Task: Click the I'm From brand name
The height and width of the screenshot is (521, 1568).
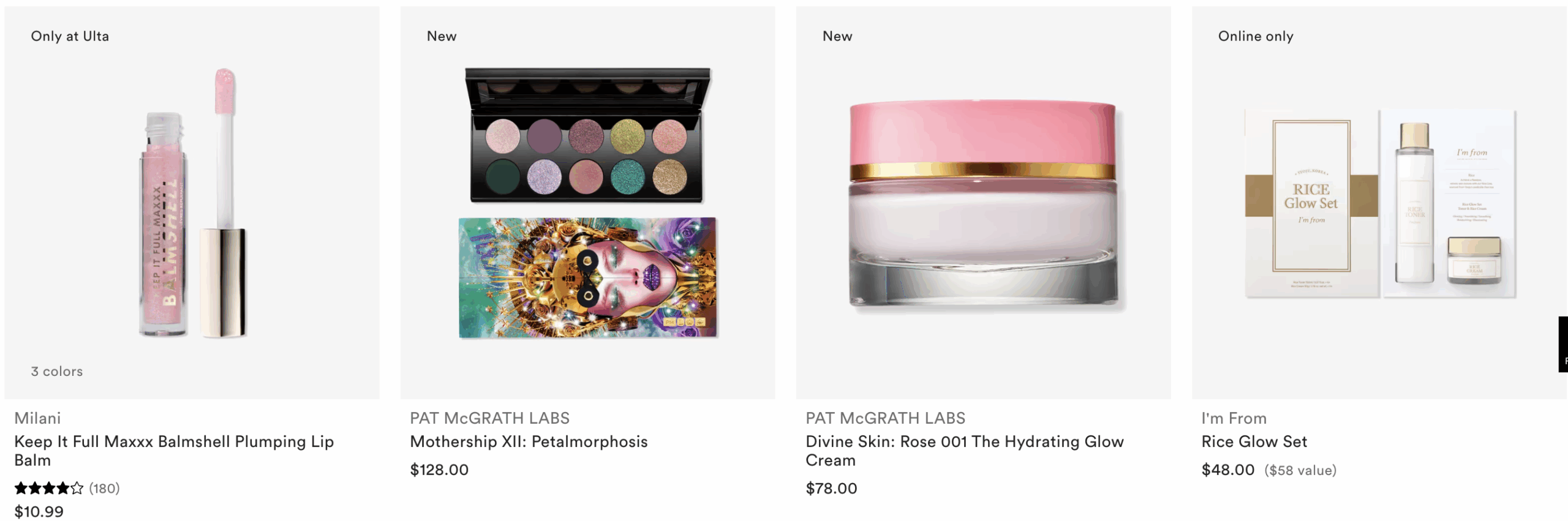Action: 1234,418
